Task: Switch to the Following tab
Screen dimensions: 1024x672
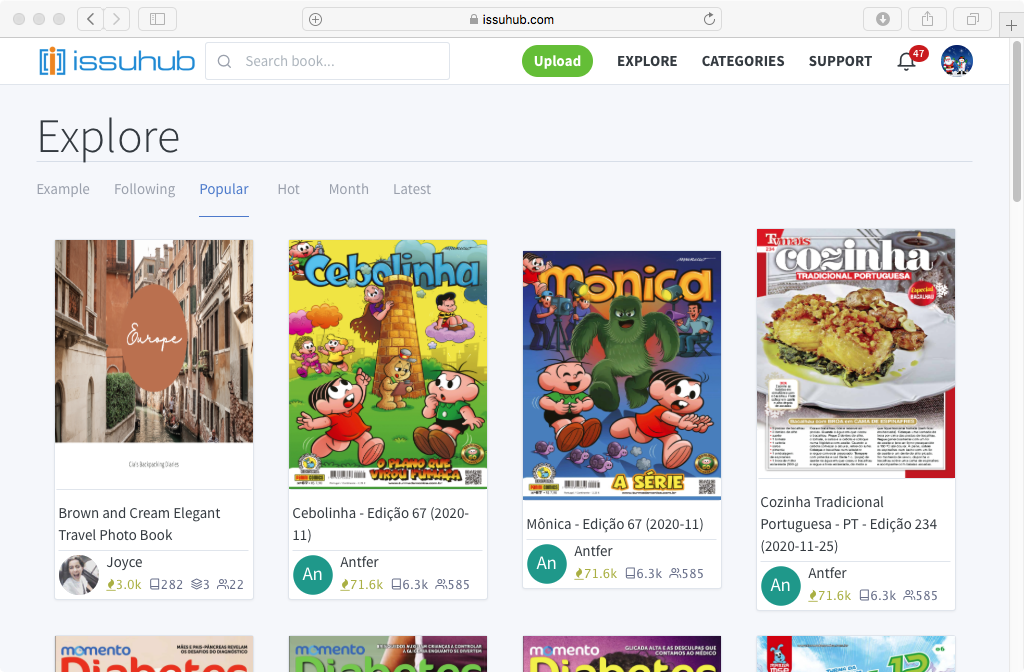Action: tap(144, 189)
